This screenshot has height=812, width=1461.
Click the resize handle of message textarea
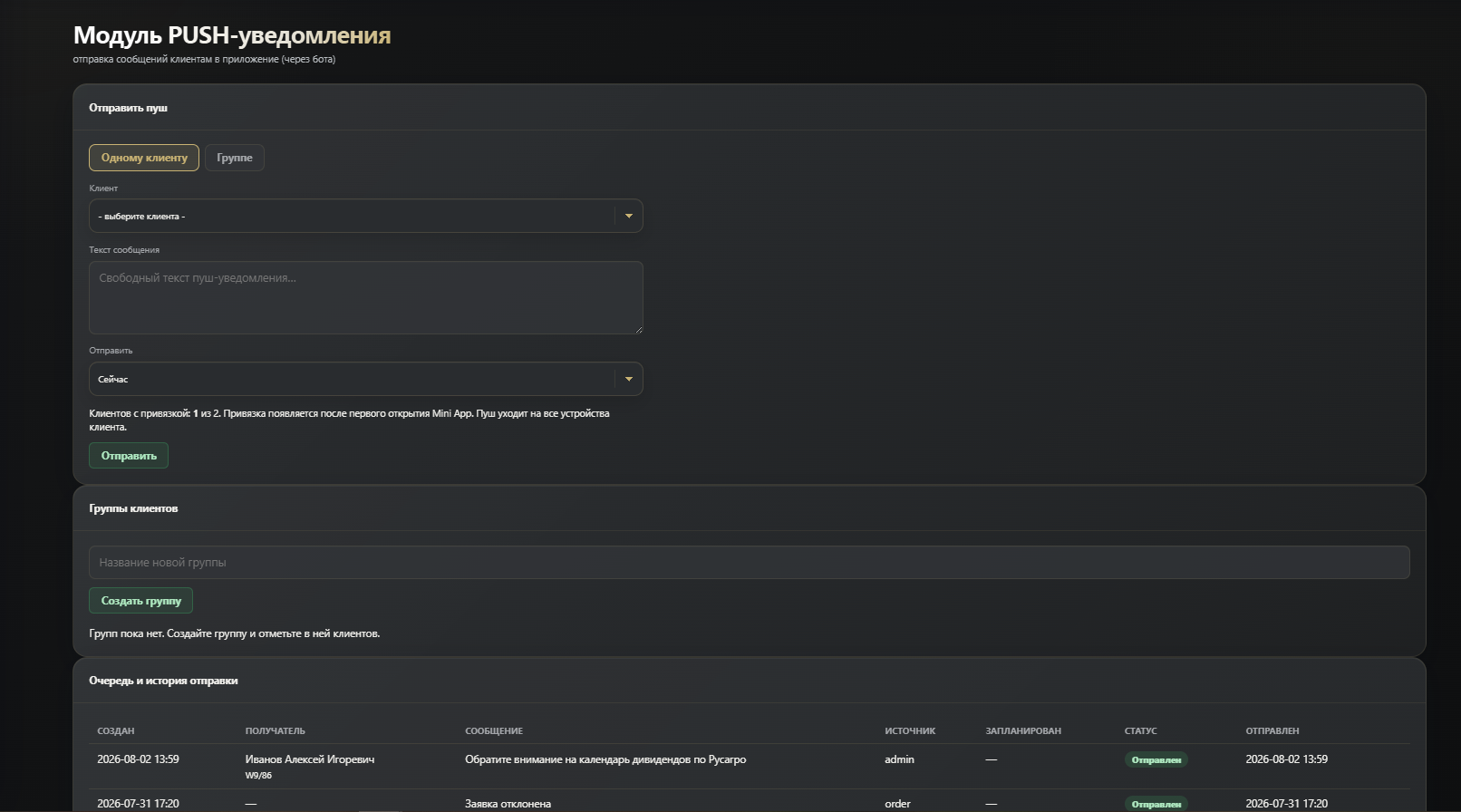(638, 329)
